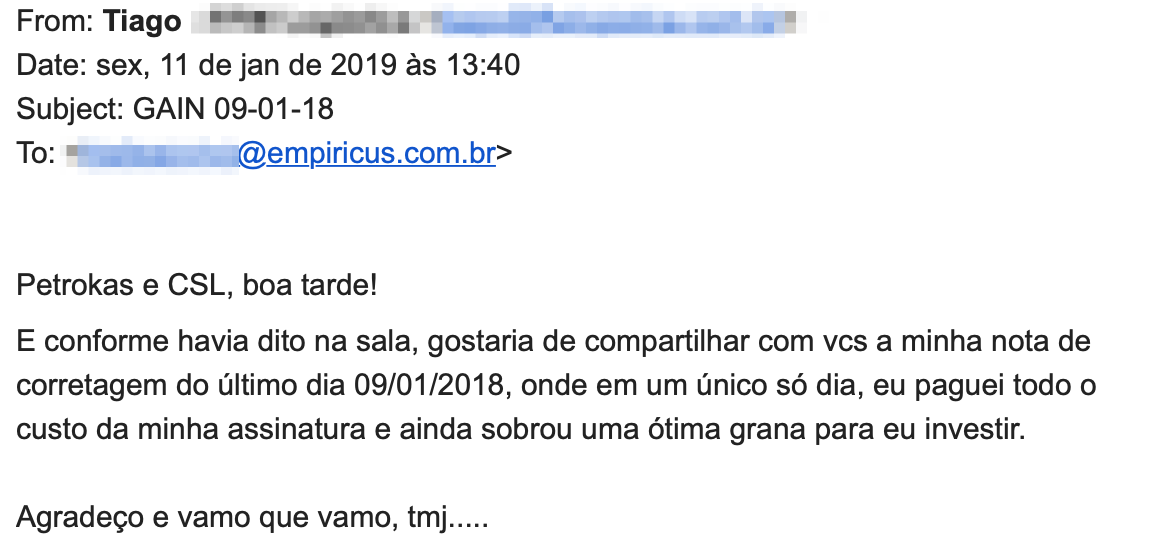Click the Subject: label
1150x550 pixels.
click(x=70, y=109)
